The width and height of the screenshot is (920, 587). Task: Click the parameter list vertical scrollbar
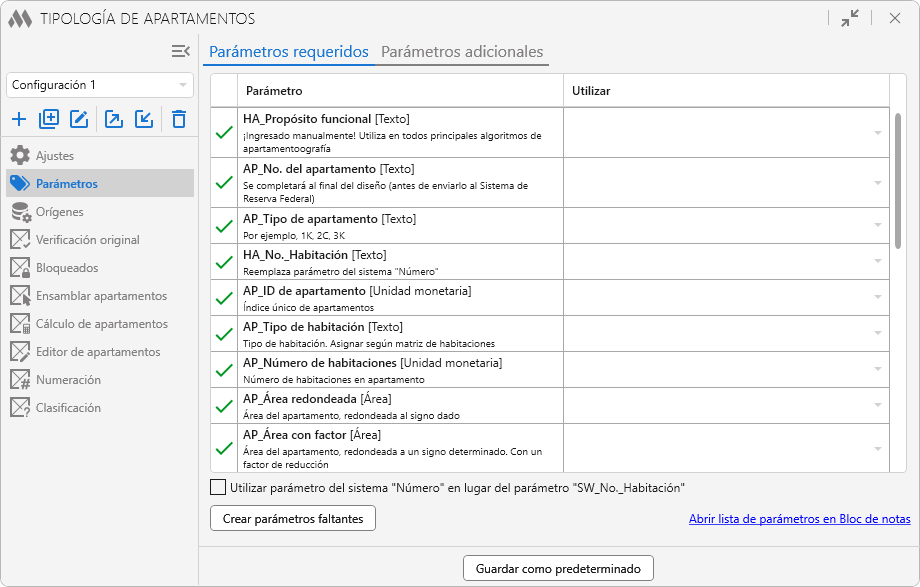[x=898, y=180]
